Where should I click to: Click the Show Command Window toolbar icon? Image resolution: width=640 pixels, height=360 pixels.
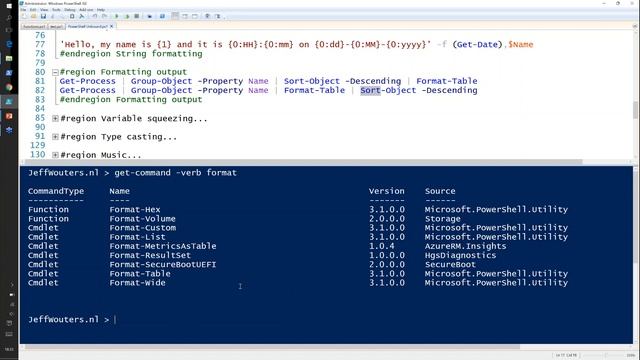click(x=207, y=16)
